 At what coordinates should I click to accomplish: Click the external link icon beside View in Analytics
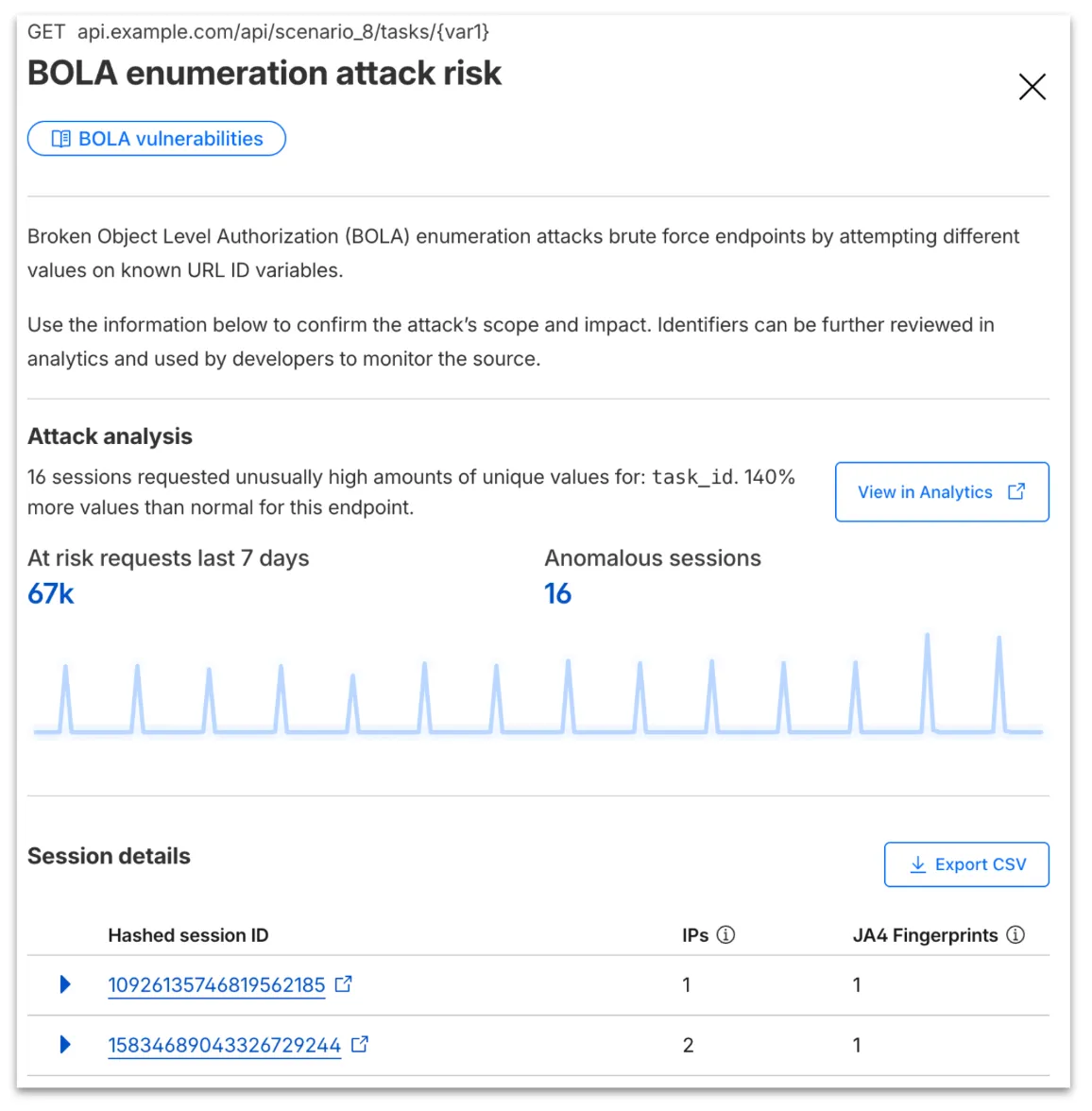(1016, 490)
